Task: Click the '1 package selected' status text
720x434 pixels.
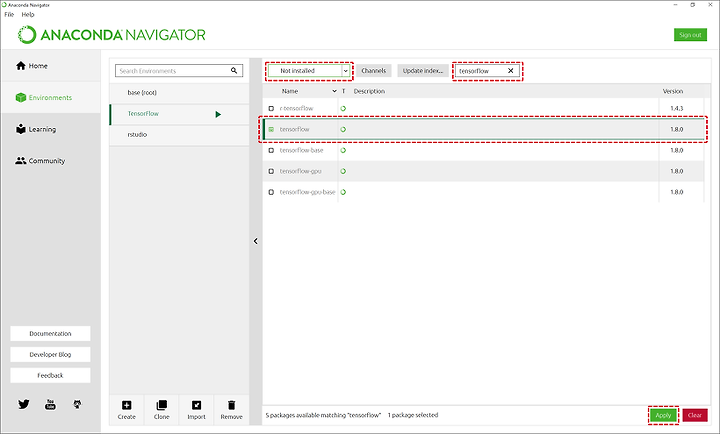Action: click(x=413, y=415)
